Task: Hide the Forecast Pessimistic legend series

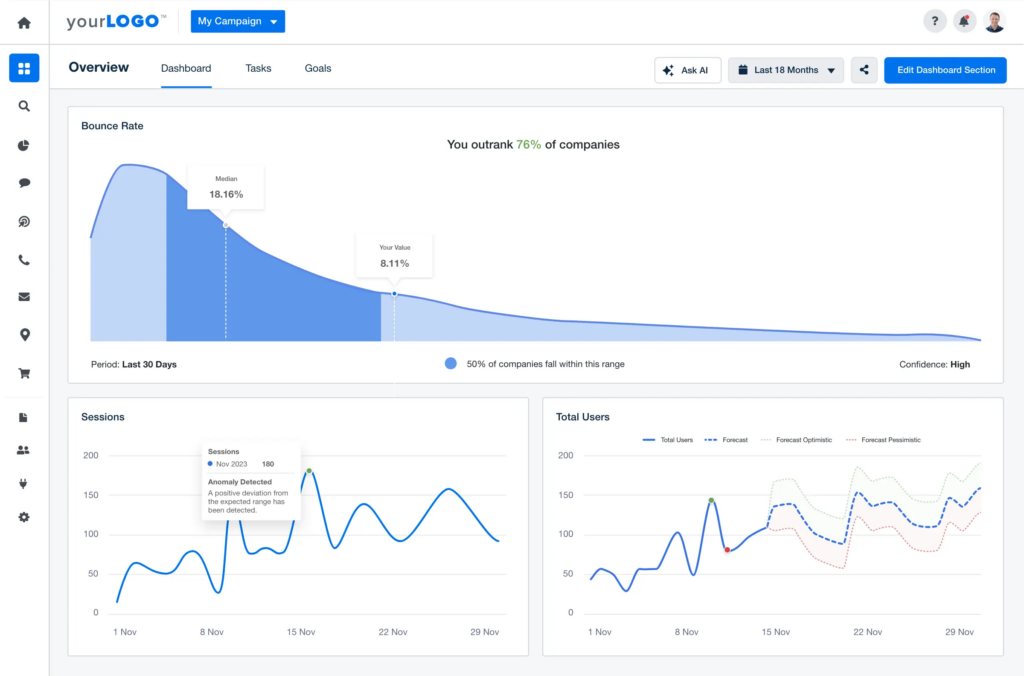Action: tap(883, 440)
